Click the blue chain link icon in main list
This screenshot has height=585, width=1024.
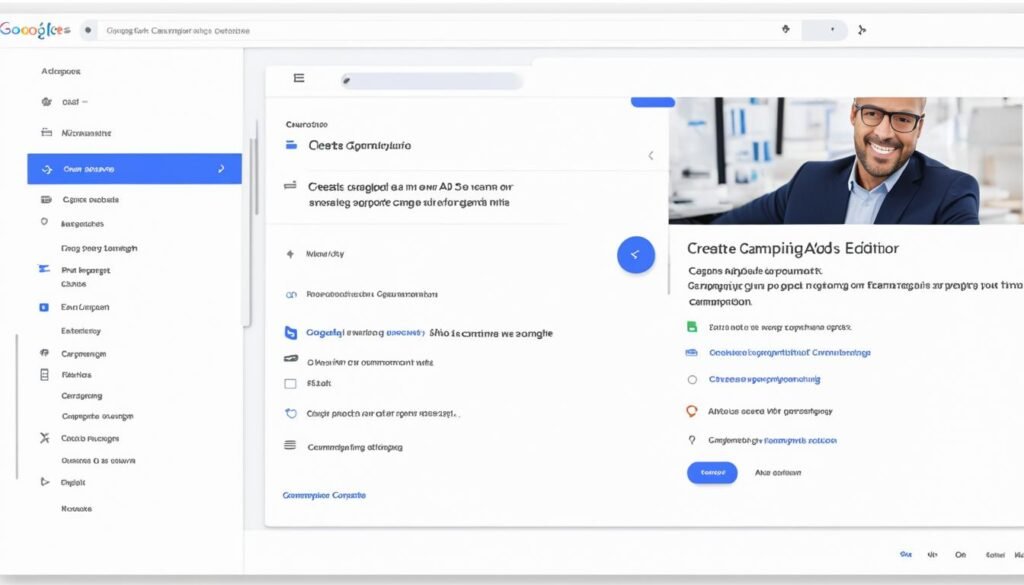pos(291,295)
